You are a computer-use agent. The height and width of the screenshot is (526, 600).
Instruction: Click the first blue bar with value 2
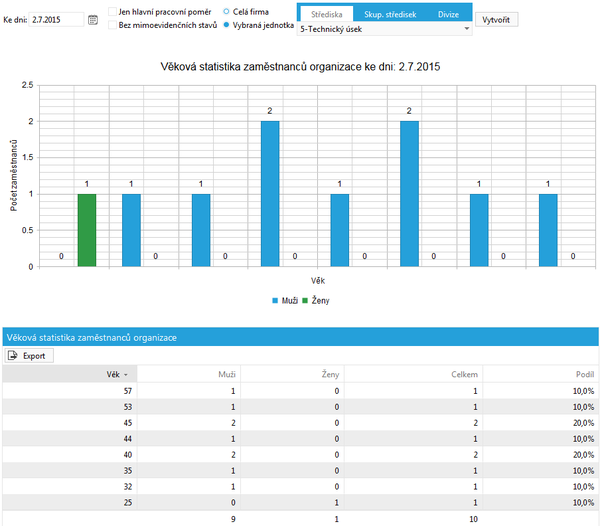click(x=270, y=194)
